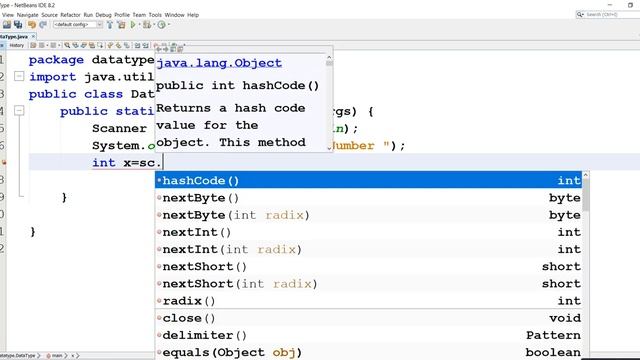Click the Clean and Build Project icon
The height and width of the screenshot is (360, 640).
click(x=121, y=24)
